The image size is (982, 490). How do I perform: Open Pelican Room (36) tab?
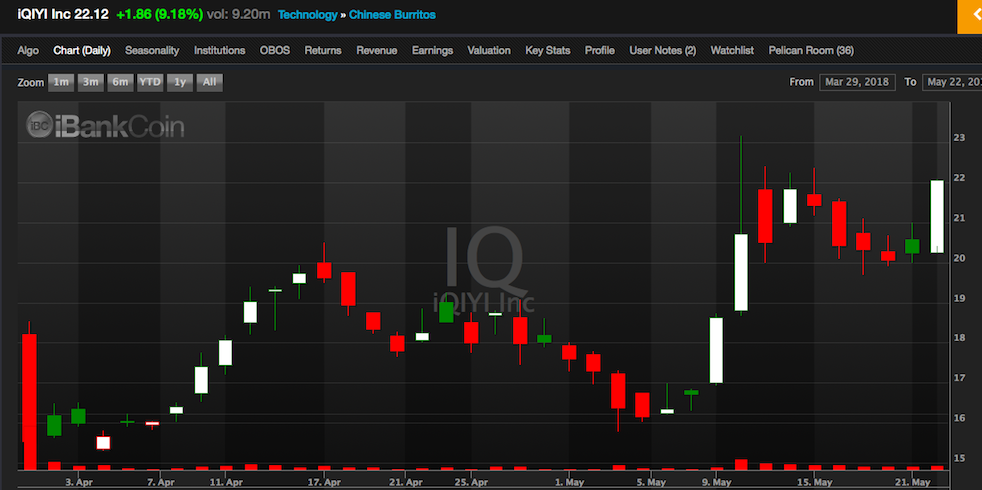click(x=811, y=51)
